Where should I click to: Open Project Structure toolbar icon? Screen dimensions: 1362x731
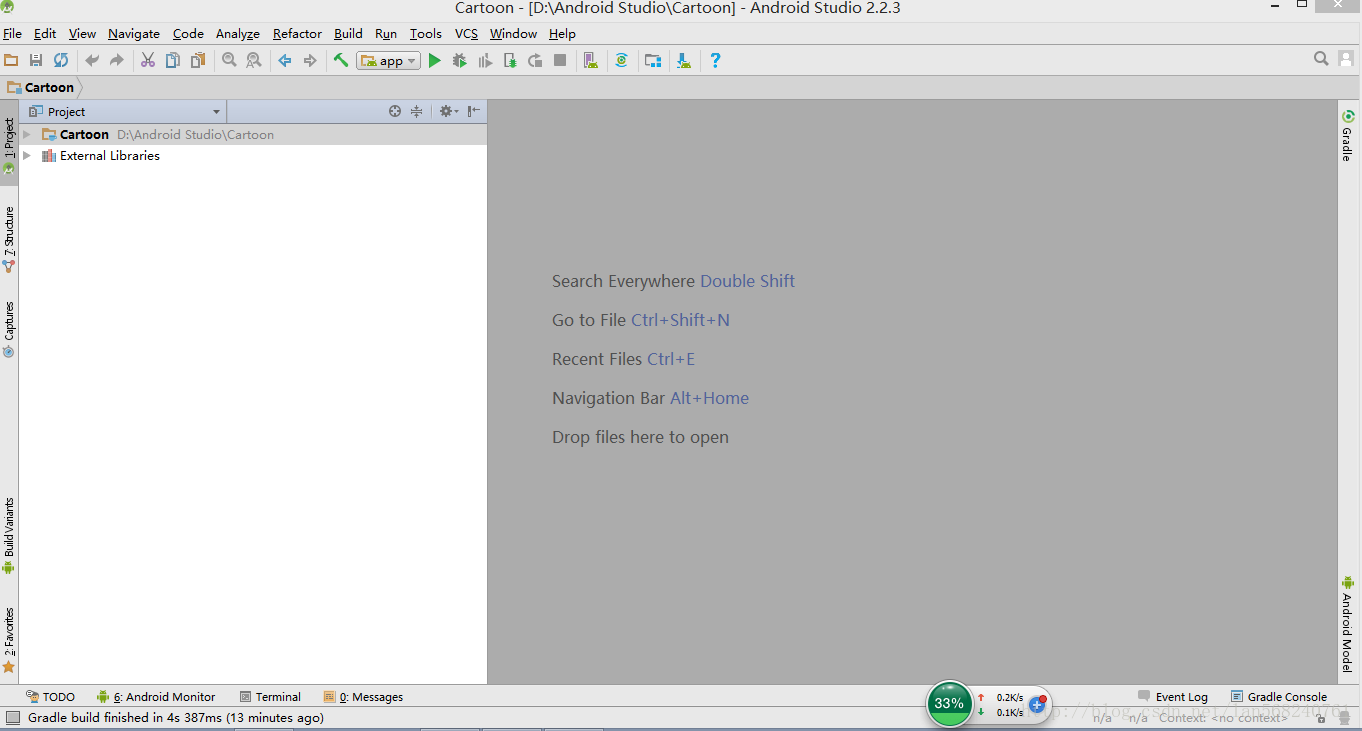[x=653, y=60]
